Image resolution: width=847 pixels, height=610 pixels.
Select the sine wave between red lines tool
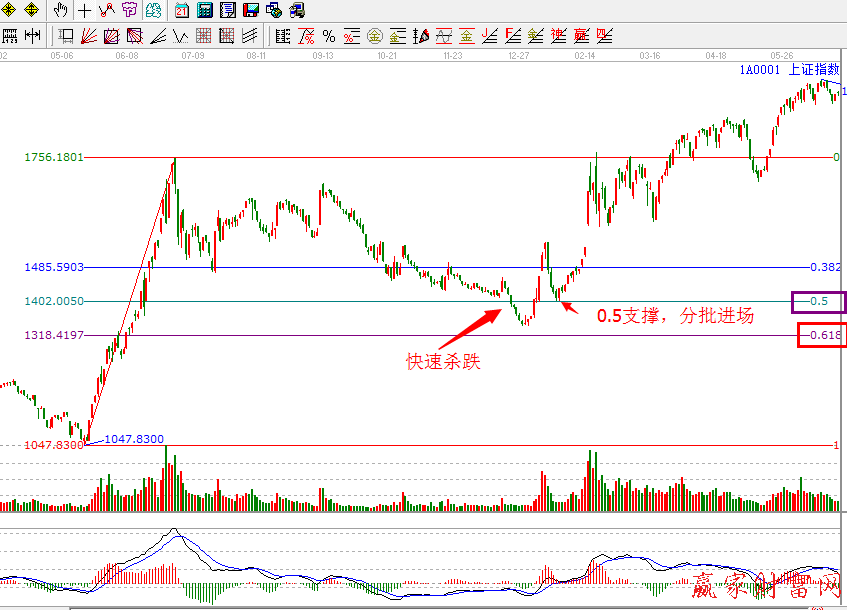coord(444,36)
